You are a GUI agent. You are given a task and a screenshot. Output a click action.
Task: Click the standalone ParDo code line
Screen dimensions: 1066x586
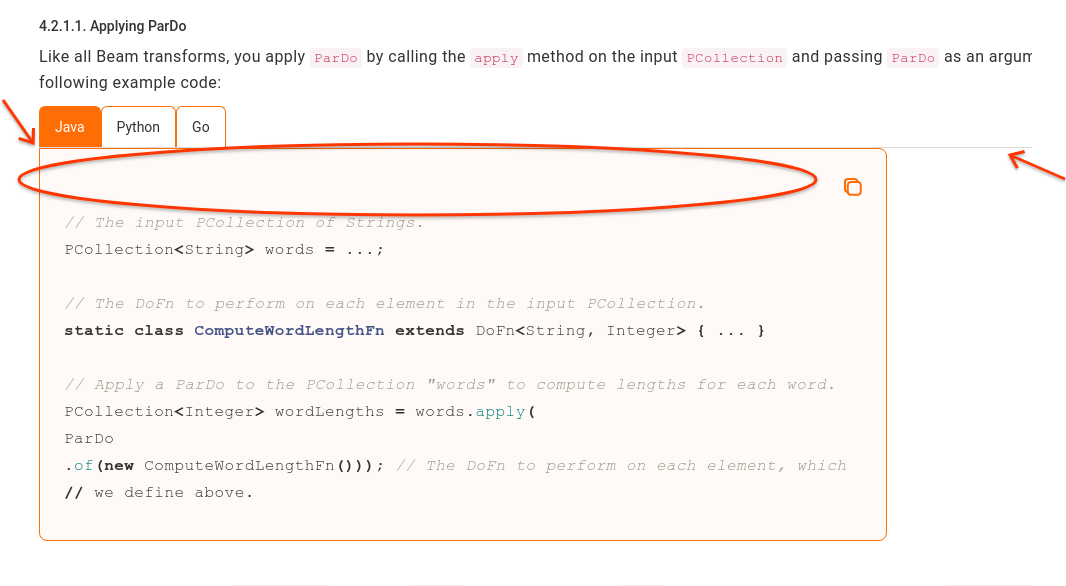point(89,438)
